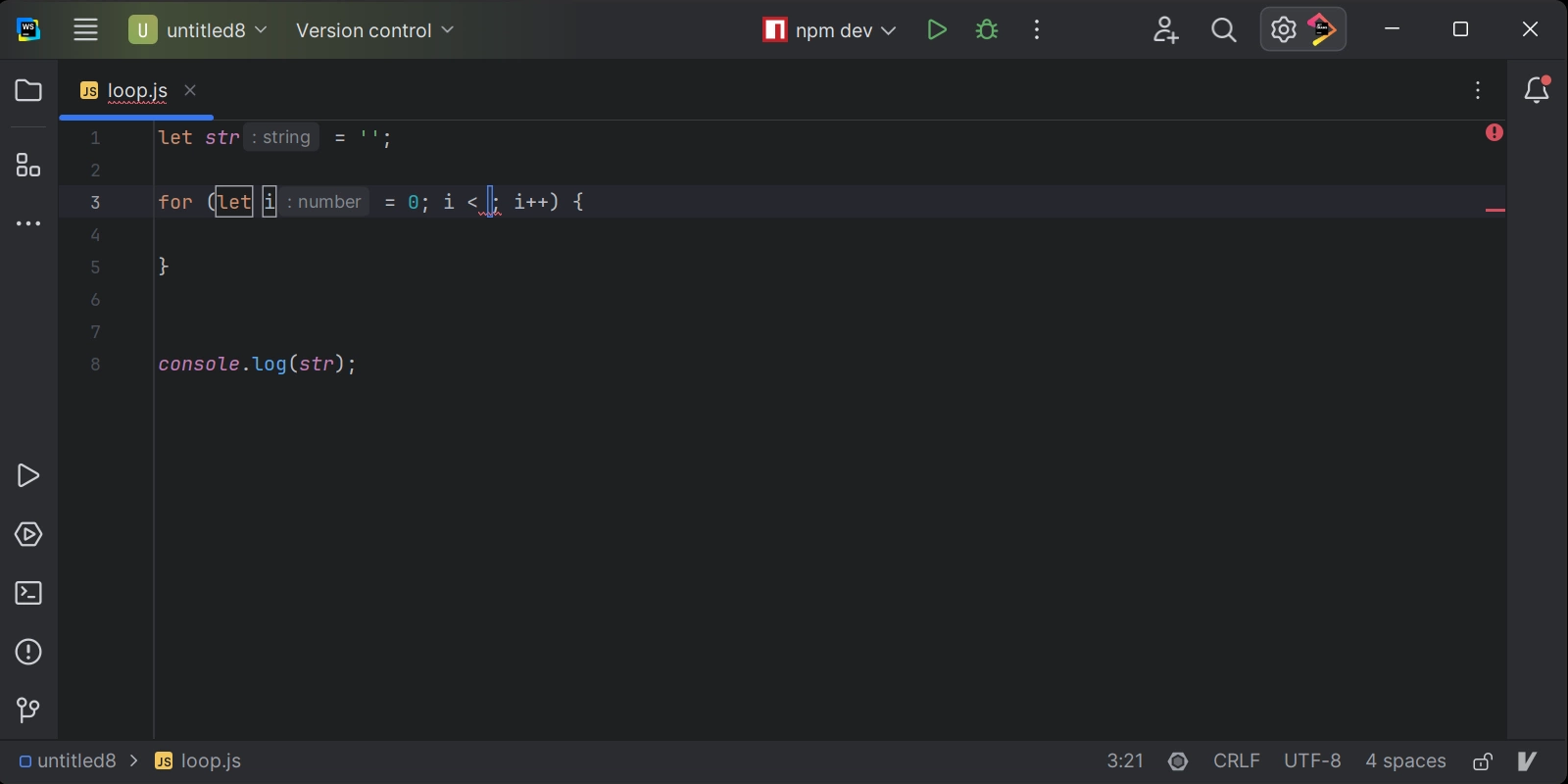Click the ': string' inlay type hint
The image size is (1568, 784).
pyautogui.click(x=281, y=137)
